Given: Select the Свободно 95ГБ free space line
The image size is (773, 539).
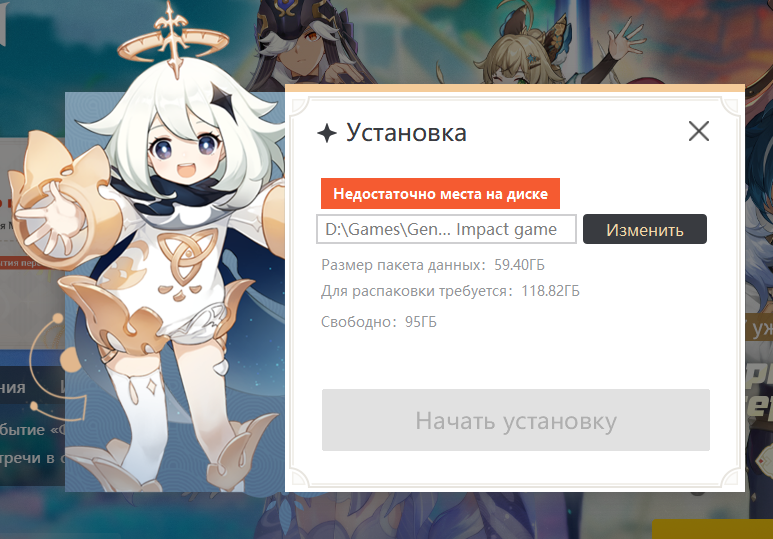Looking at the screenshot, I should pos(379,322).
